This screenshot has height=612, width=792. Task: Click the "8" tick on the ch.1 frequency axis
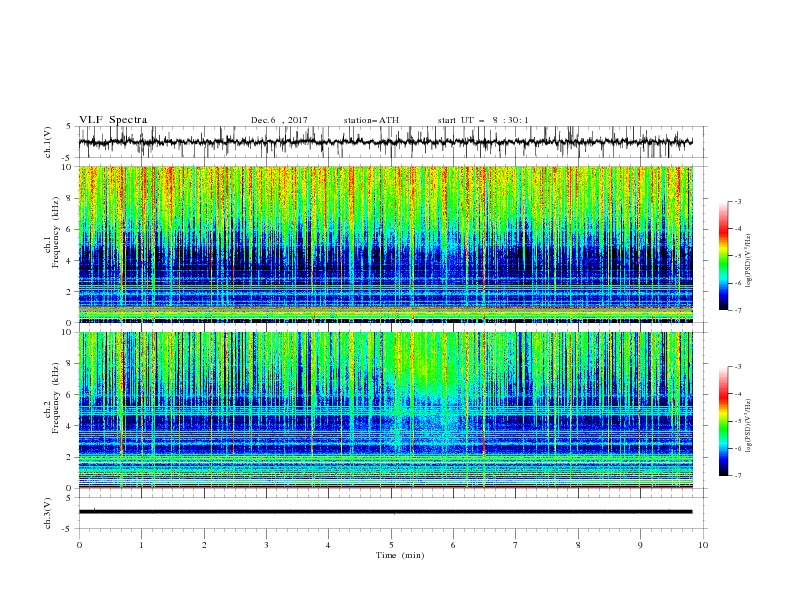70,198
